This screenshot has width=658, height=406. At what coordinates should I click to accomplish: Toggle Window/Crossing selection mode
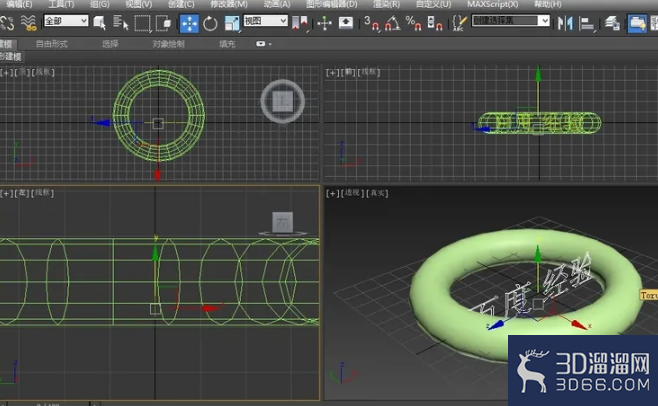tap(163, 23)
